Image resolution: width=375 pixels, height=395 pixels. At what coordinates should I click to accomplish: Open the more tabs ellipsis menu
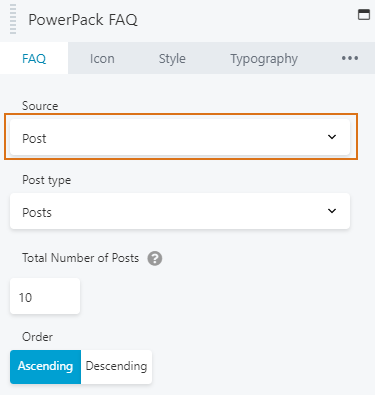[x=350, y=58]
